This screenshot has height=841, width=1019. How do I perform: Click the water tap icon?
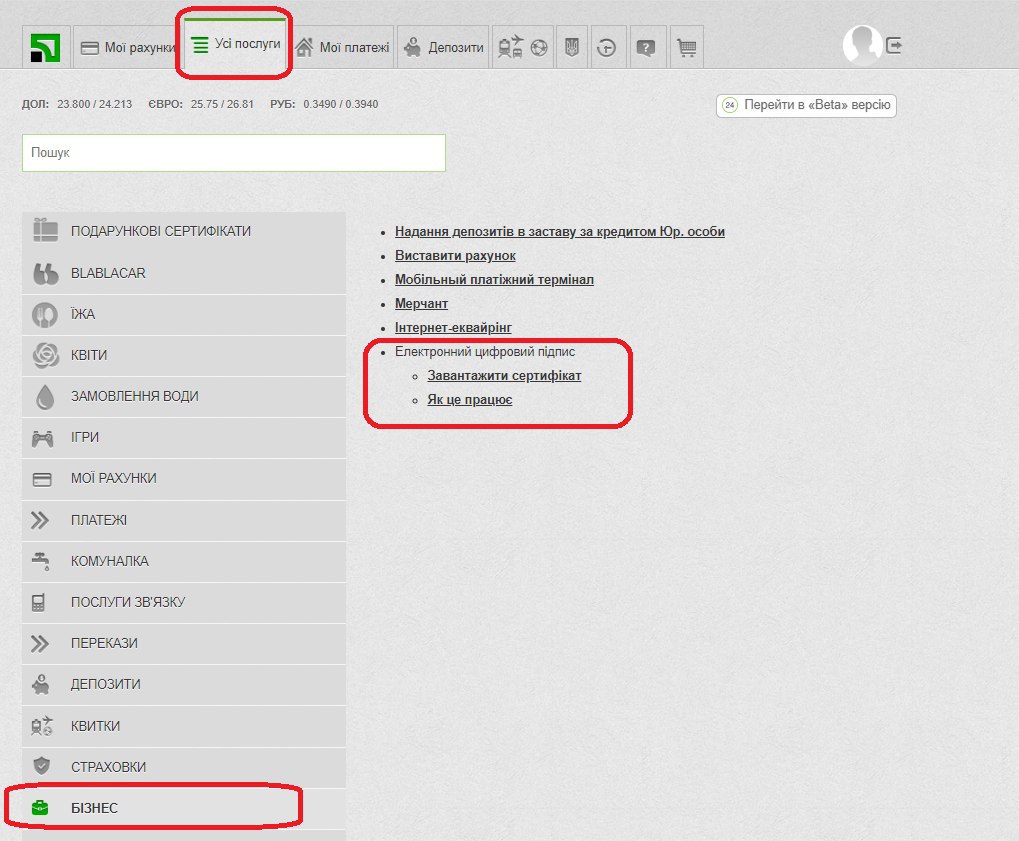point(41,561)
